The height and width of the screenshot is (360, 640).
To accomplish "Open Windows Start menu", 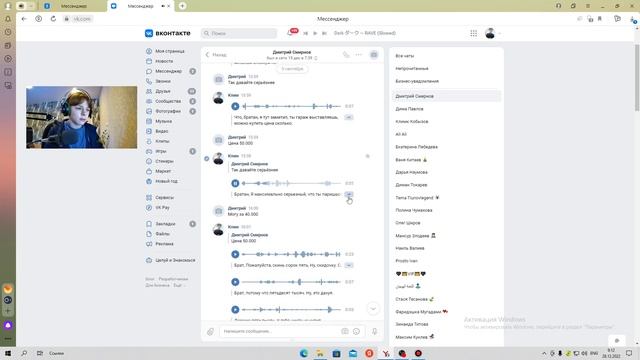I will click(x=8, y=353).
